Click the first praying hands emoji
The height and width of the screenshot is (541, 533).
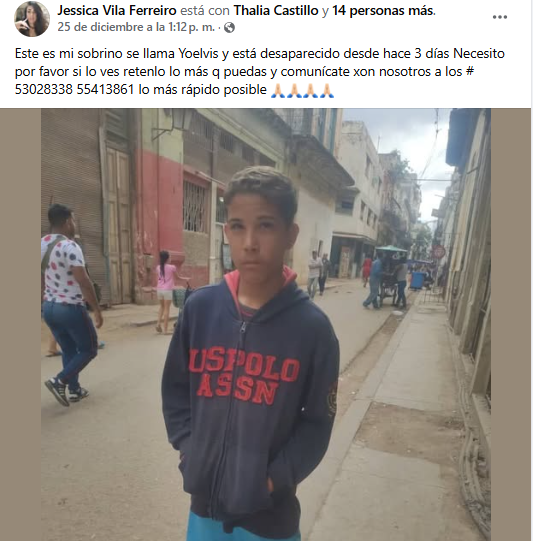pos(278,90)
